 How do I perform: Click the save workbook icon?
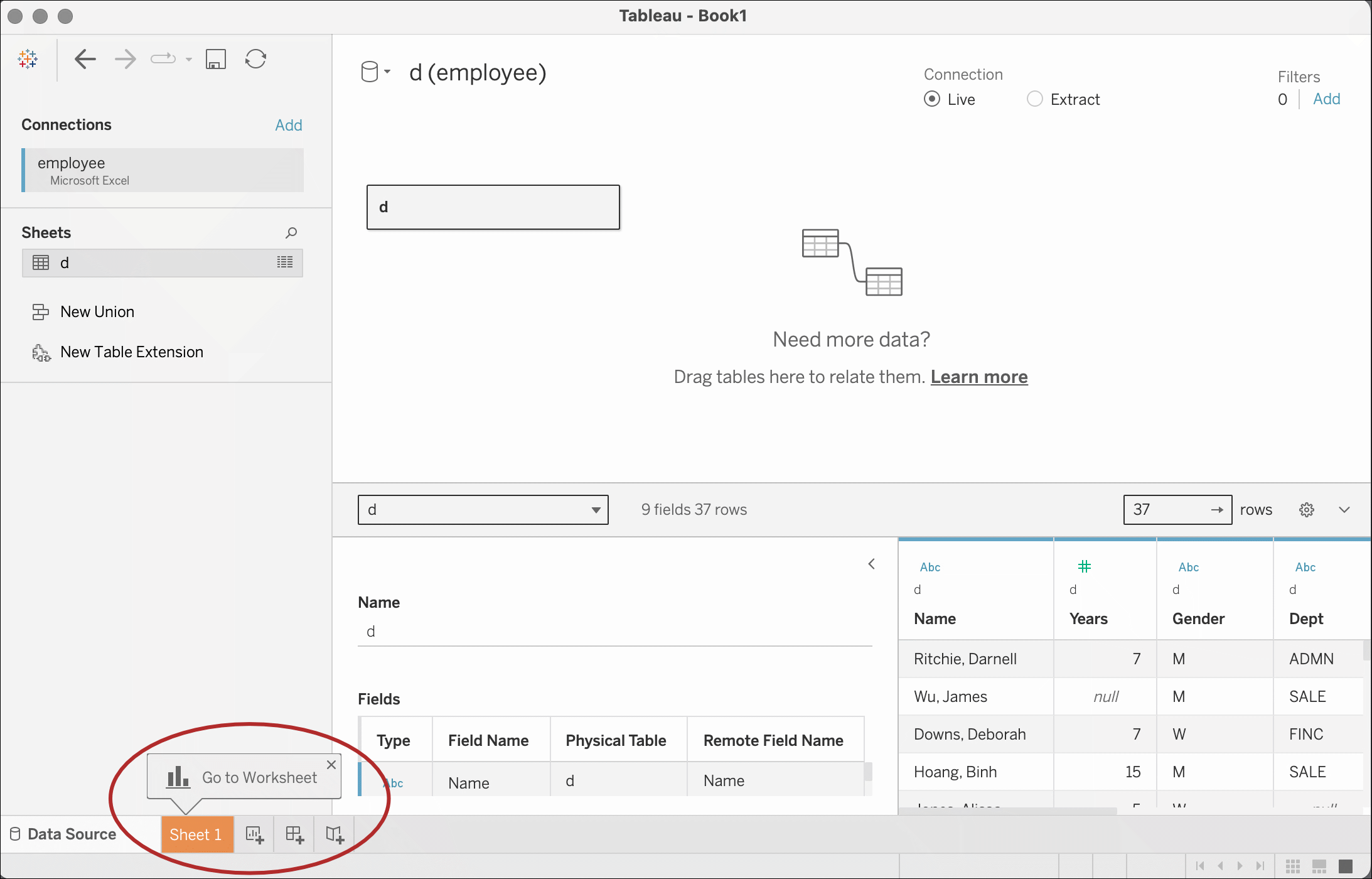tap(215, 59)
